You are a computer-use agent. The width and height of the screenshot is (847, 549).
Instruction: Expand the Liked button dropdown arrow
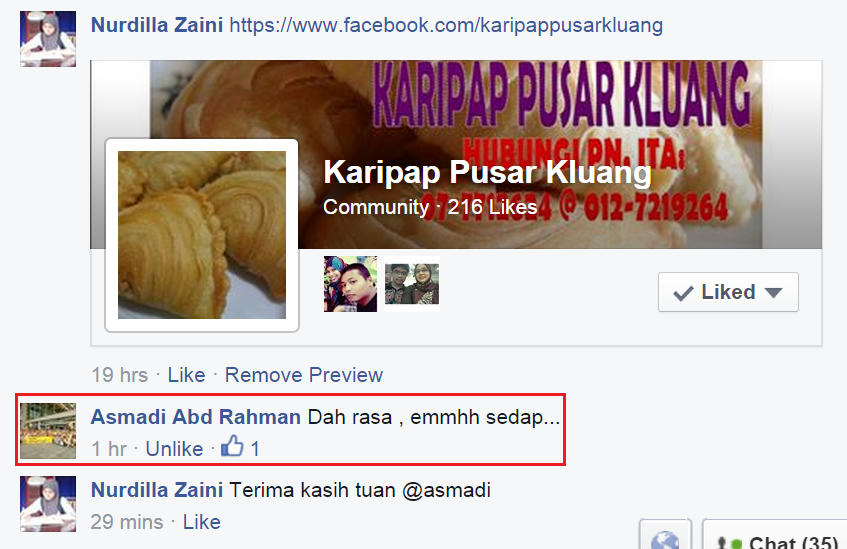click(x=774, y=293)
